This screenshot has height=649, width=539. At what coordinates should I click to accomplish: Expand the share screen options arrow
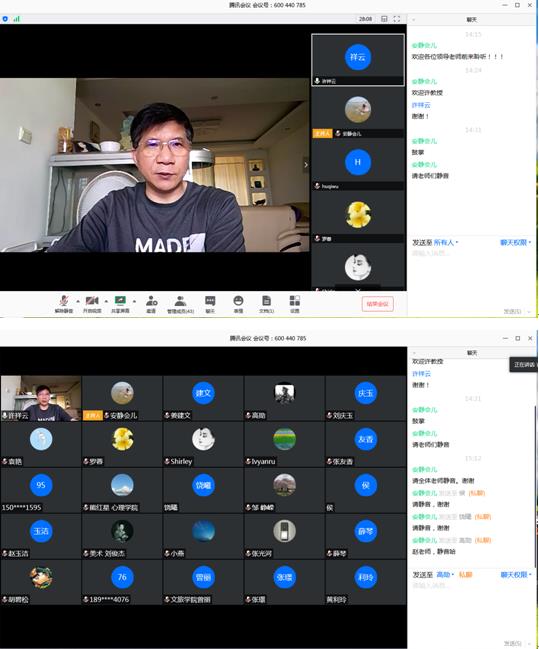point(134,301)
